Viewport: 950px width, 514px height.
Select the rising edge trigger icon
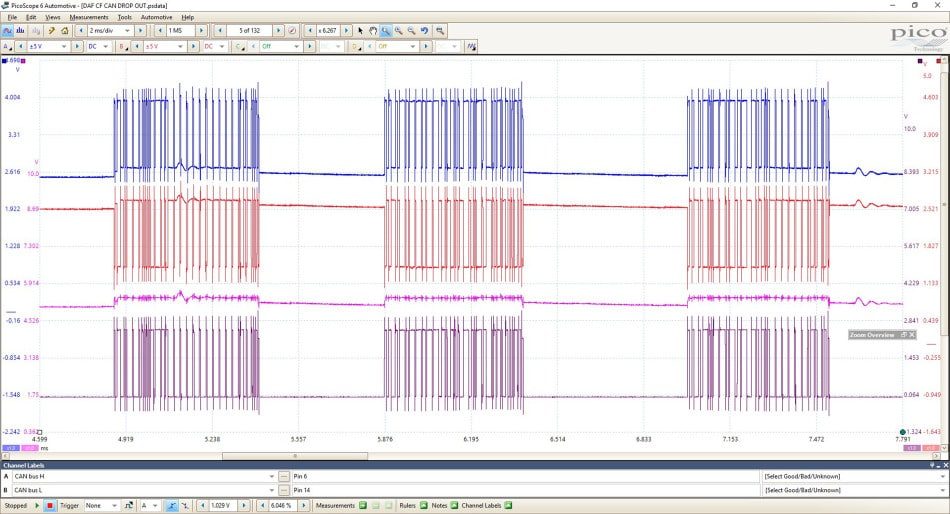172,506
